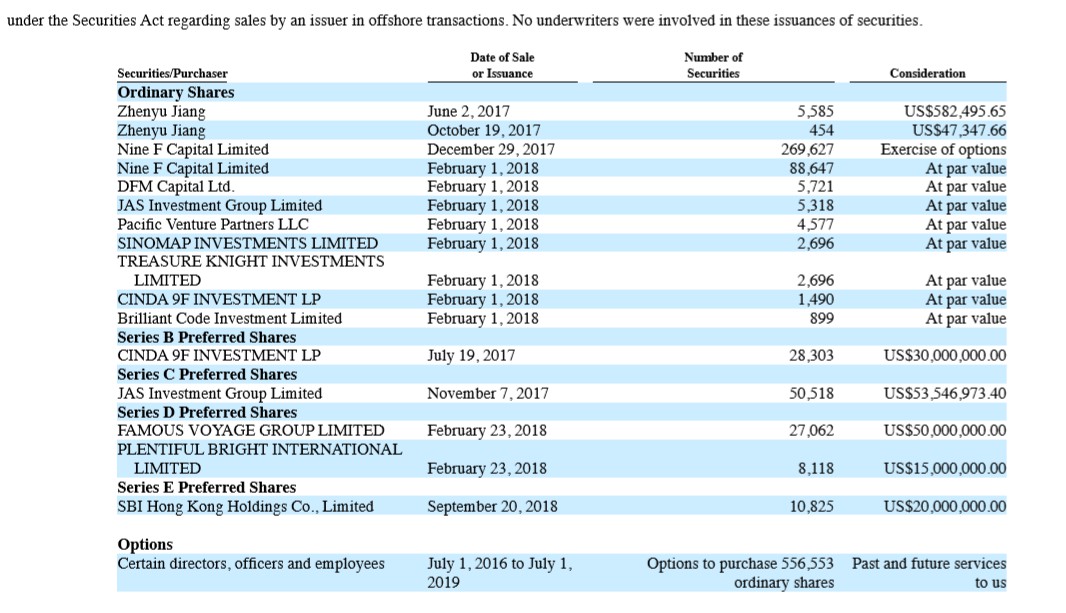Viewport: 1066px width, 613px height.
Task: Click the Exercise of options cell
Action: 943,149
